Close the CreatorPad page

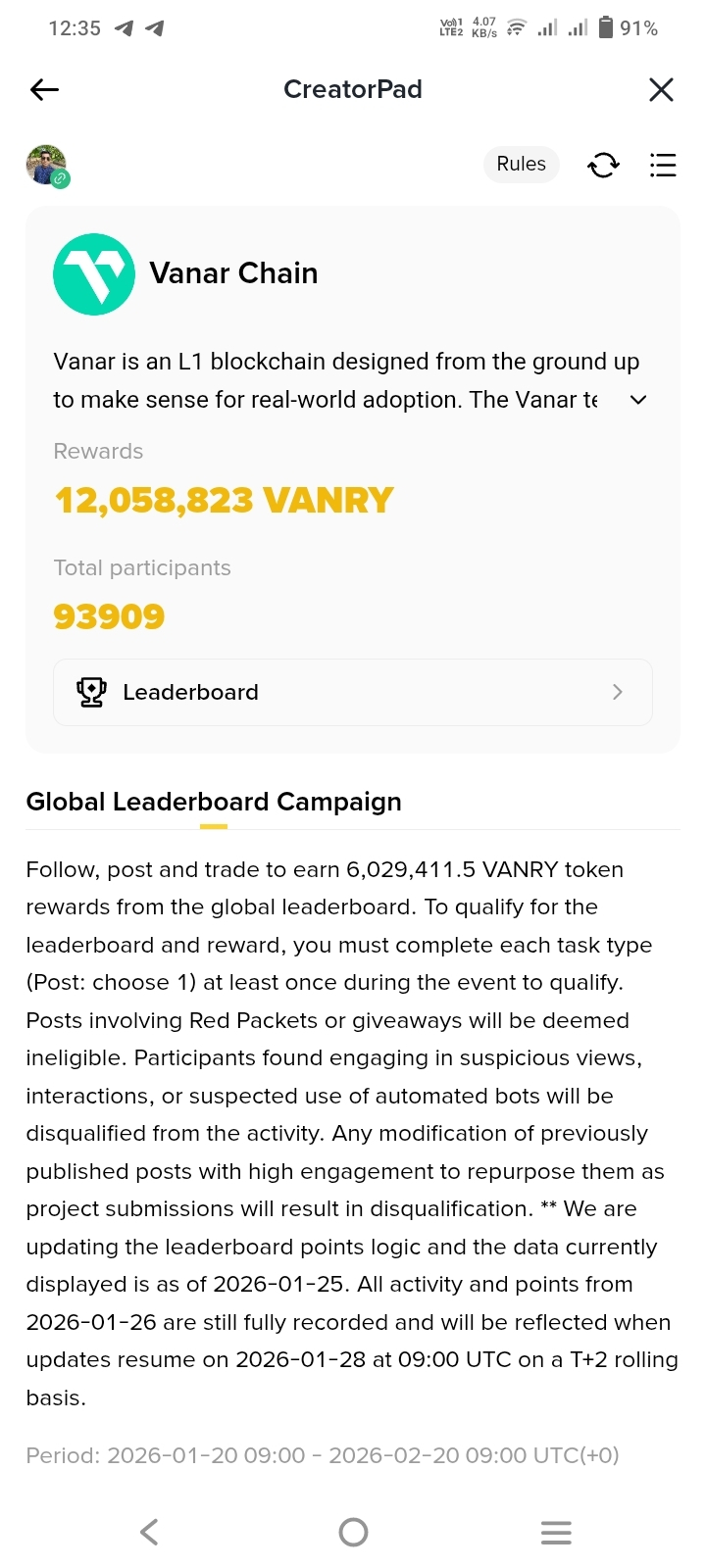661,90
